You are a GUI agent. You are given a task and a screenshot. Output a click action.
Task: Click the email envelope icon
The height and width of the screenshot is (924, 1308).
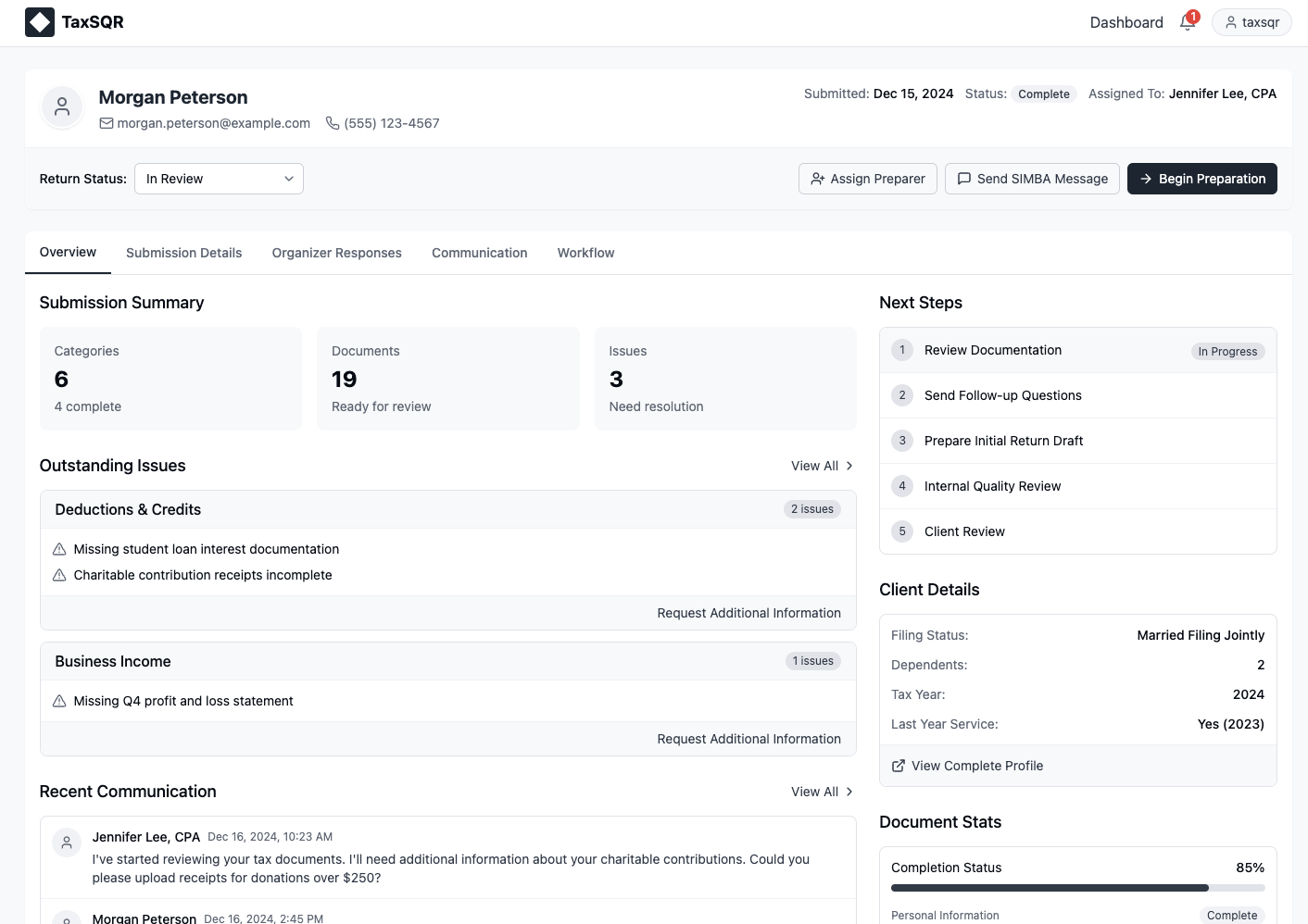[107, 123]
